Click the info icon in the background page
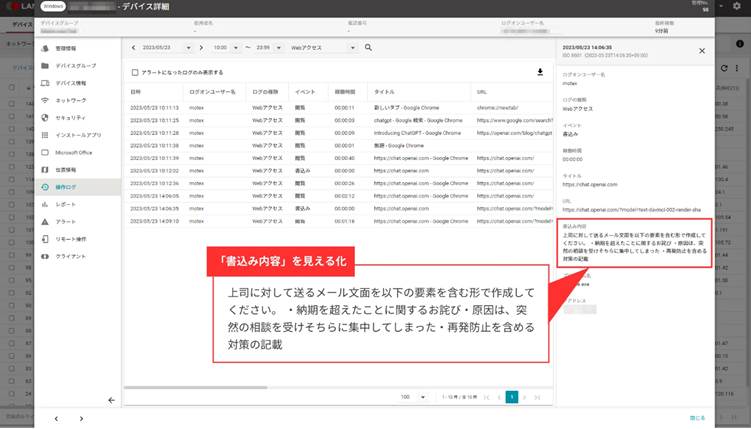Viewport: 751px width, 429px height. (x=740, y=44)
